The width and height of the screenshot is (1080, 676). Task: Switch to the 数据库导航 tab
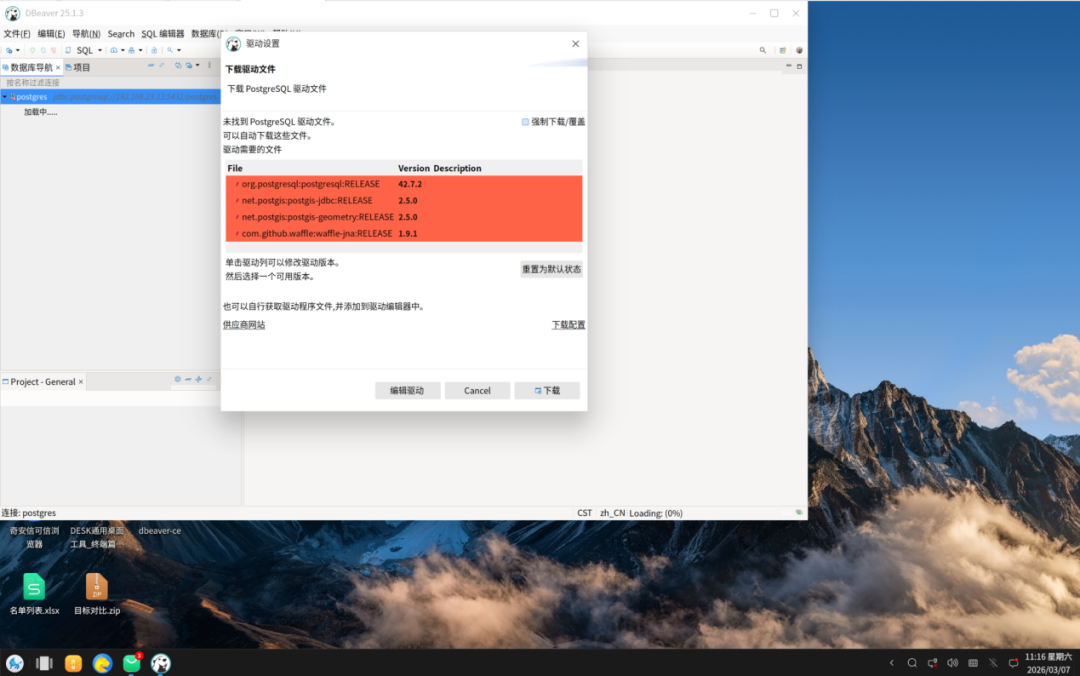tap(31, 67)
